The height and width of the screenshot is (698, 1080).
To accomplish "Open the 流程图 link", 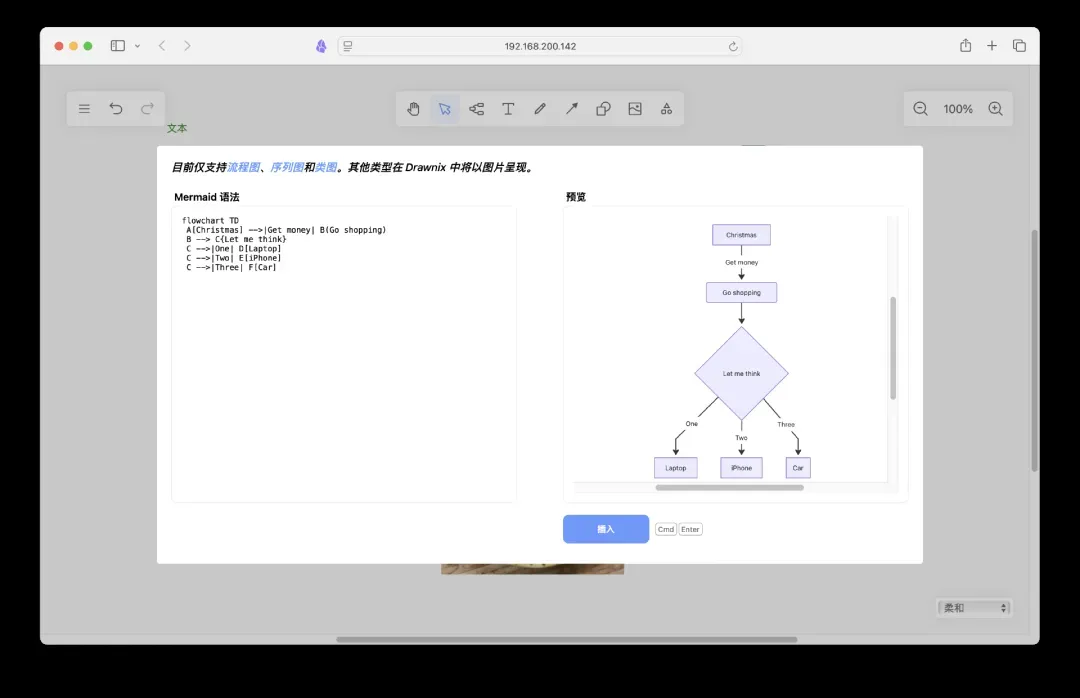I will point(243,168).
